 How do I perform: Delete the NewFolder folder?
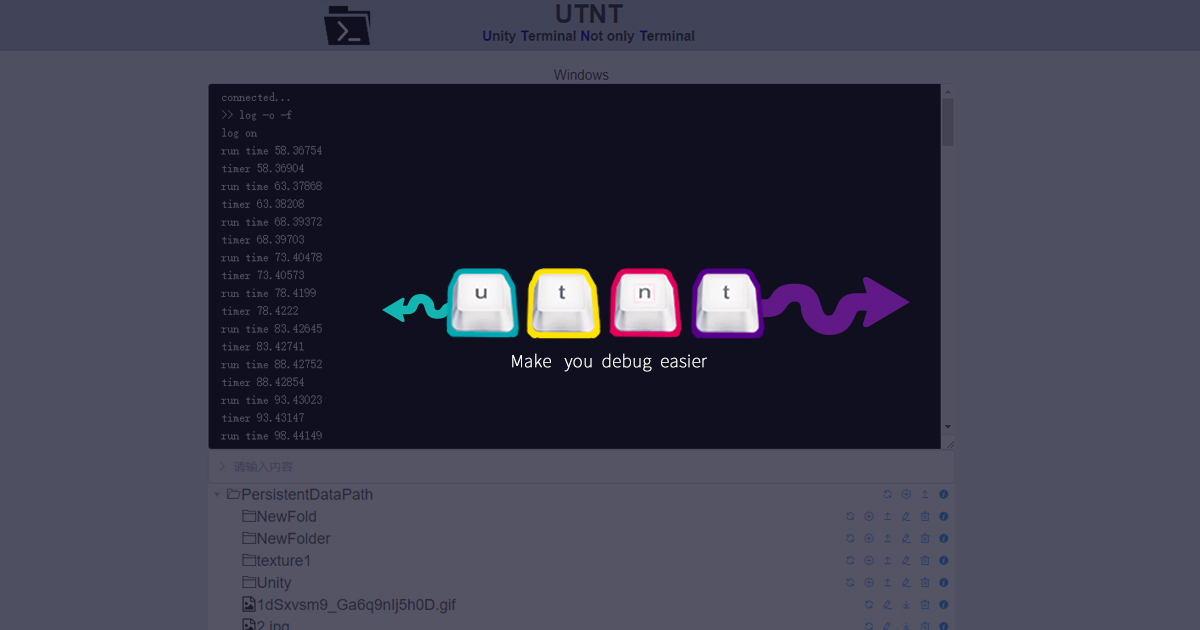(x=925, y=538)
